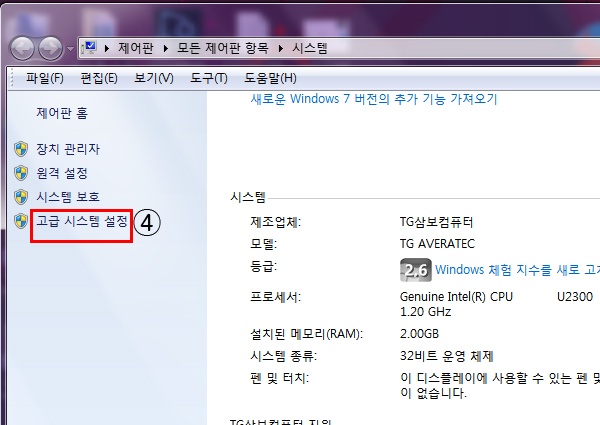Open the 도움말(H) menu
The image size is (600, 425).
coord(271,78)
